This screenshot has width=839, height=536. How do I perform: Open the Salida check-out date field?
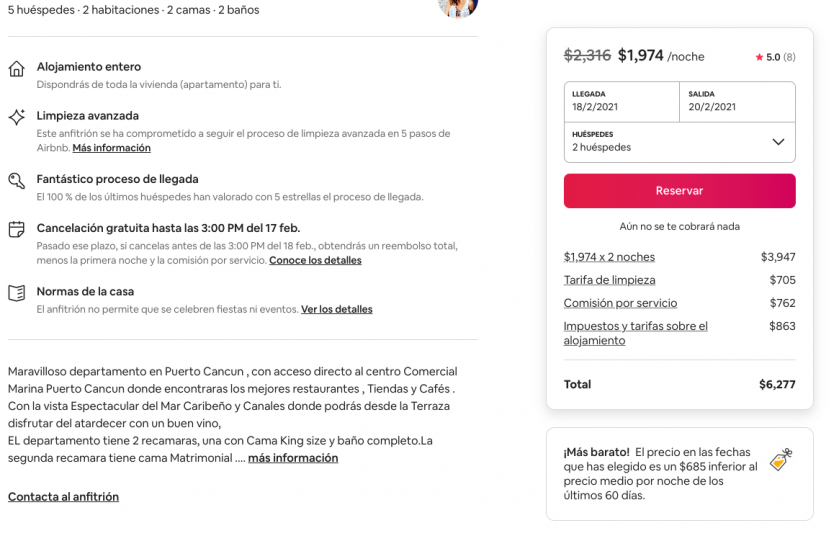(737, 101)
